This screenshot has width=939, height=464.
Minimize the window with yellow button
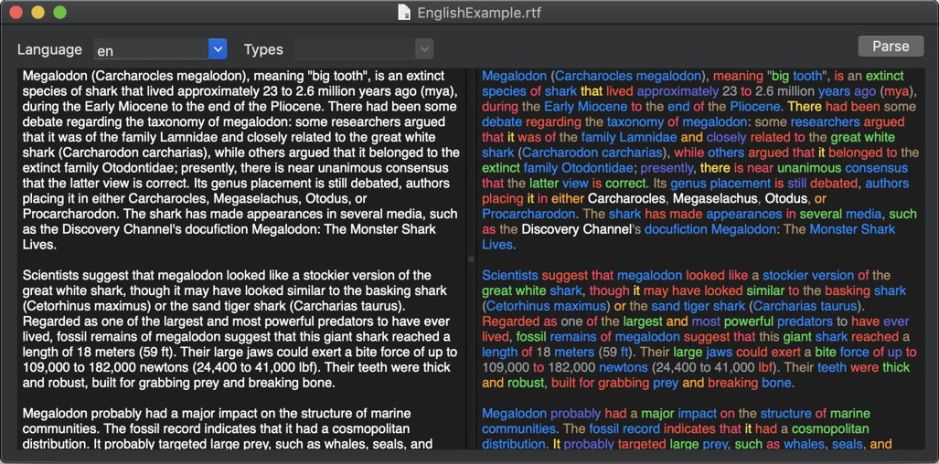click(x=38, y=12)
